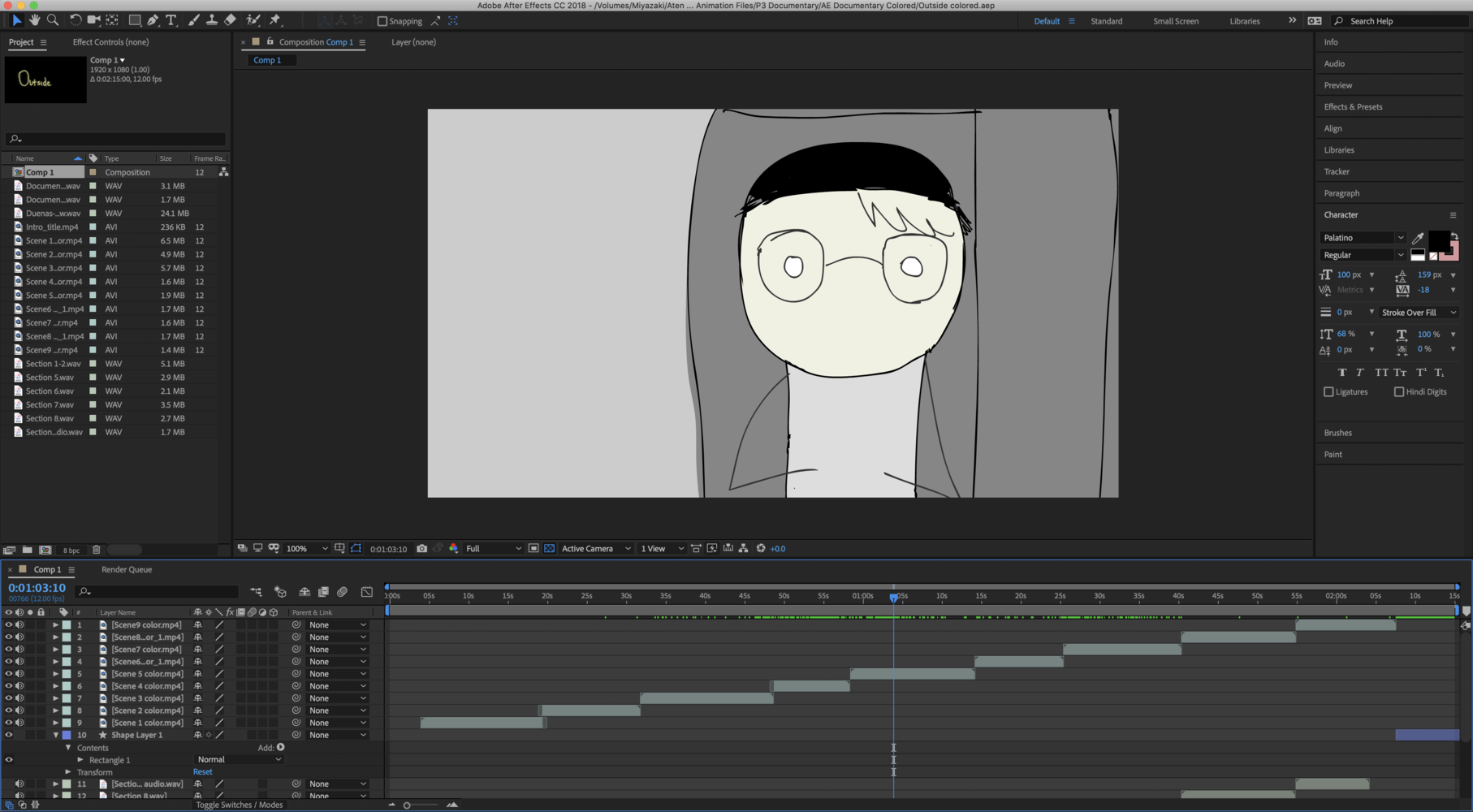Viewport: 1473px width, 812px height.
Task: Select the Pen tool
Action: (153, 20)
